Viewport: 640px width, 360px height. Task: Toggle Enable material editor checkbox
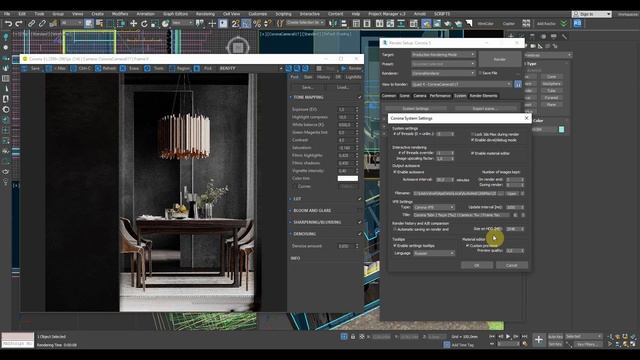[472, 153]
